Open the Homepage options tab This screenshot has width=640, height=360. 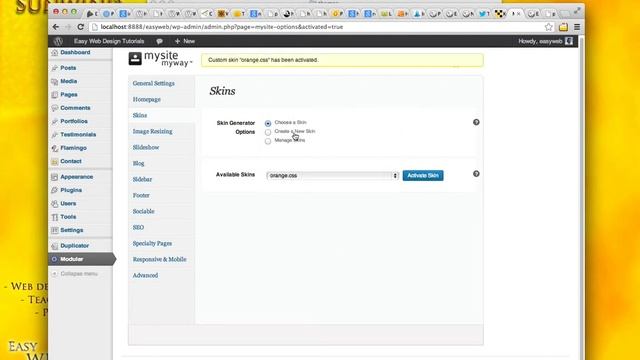(147, 99)
